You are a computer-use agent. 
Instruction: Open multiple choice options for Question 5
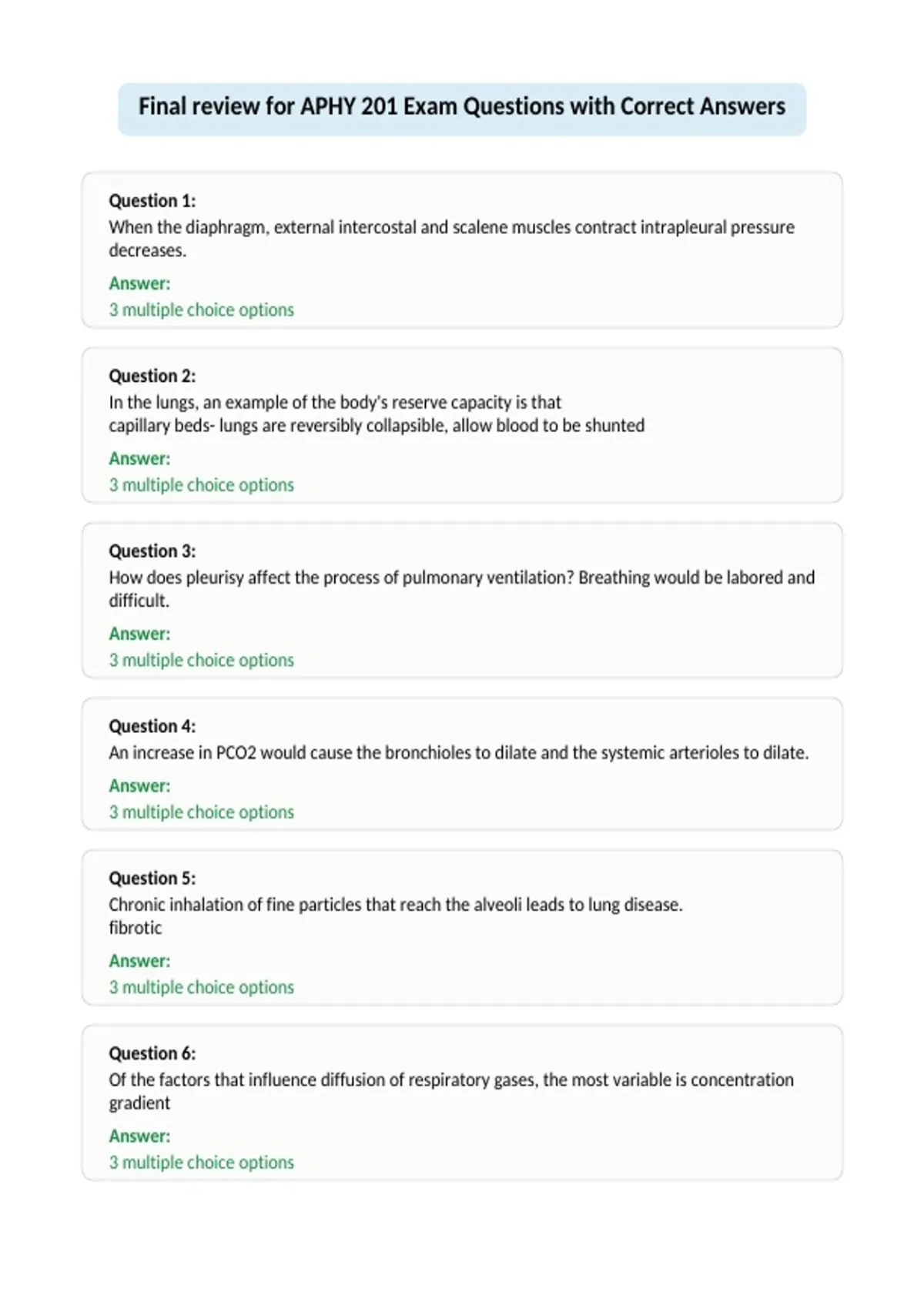click(x=201, y=987)
